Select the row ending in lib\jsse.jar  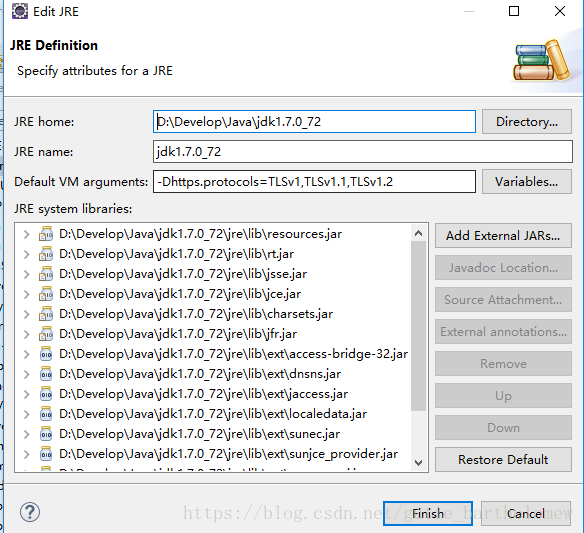[x=183, y=275]
